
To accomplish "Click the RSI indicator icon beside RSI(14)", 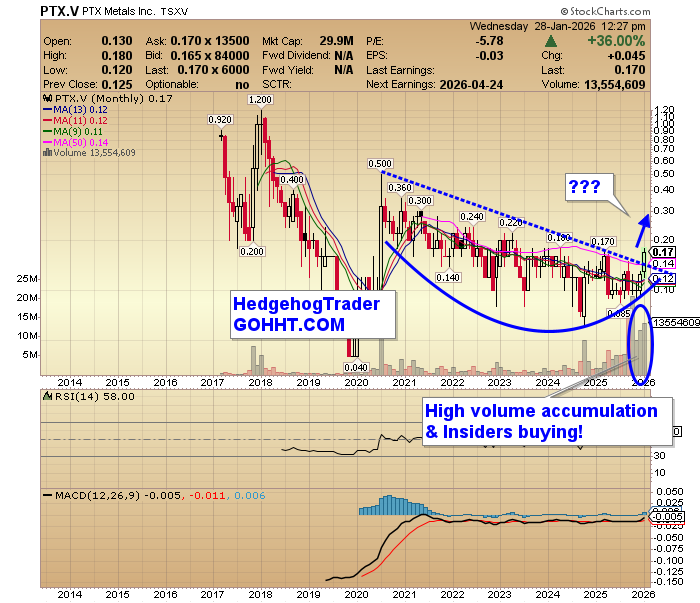I will click(x=47, y=396).
